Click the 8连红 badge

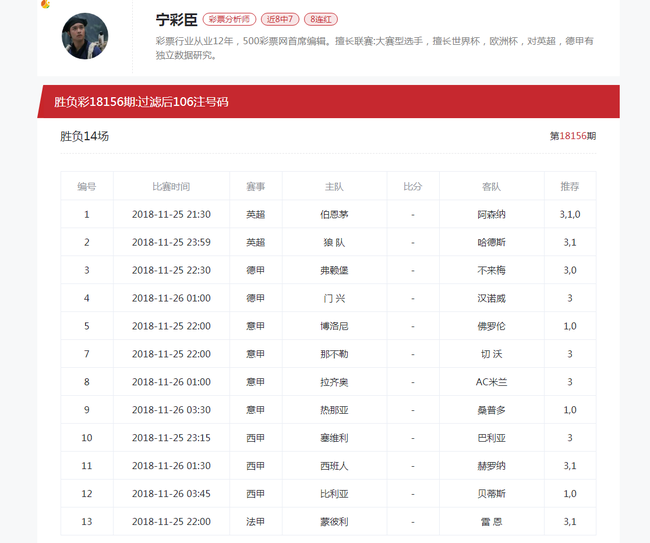(321, 19)
